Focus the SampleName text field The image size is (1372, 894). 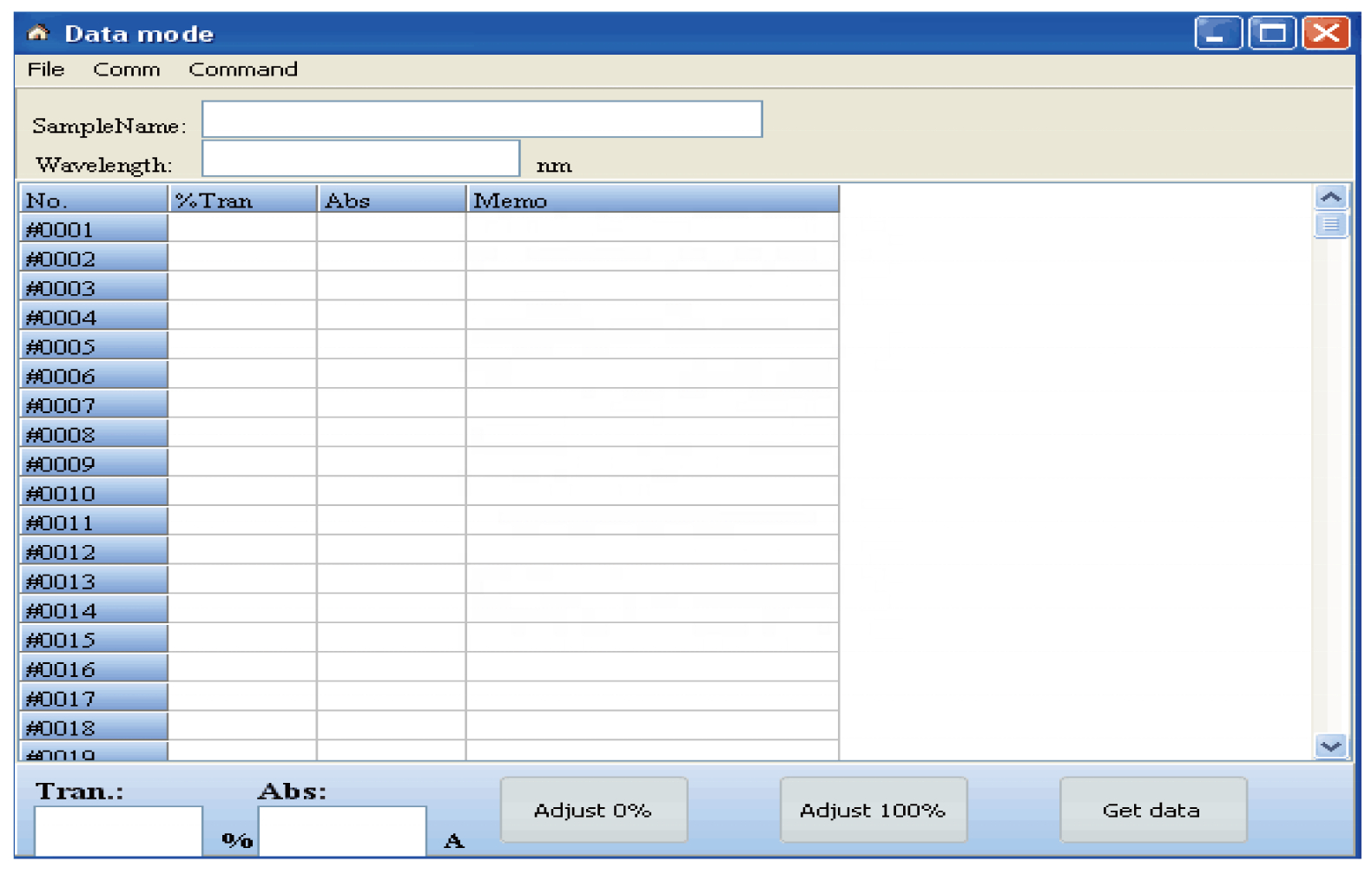tap(482, 120)
